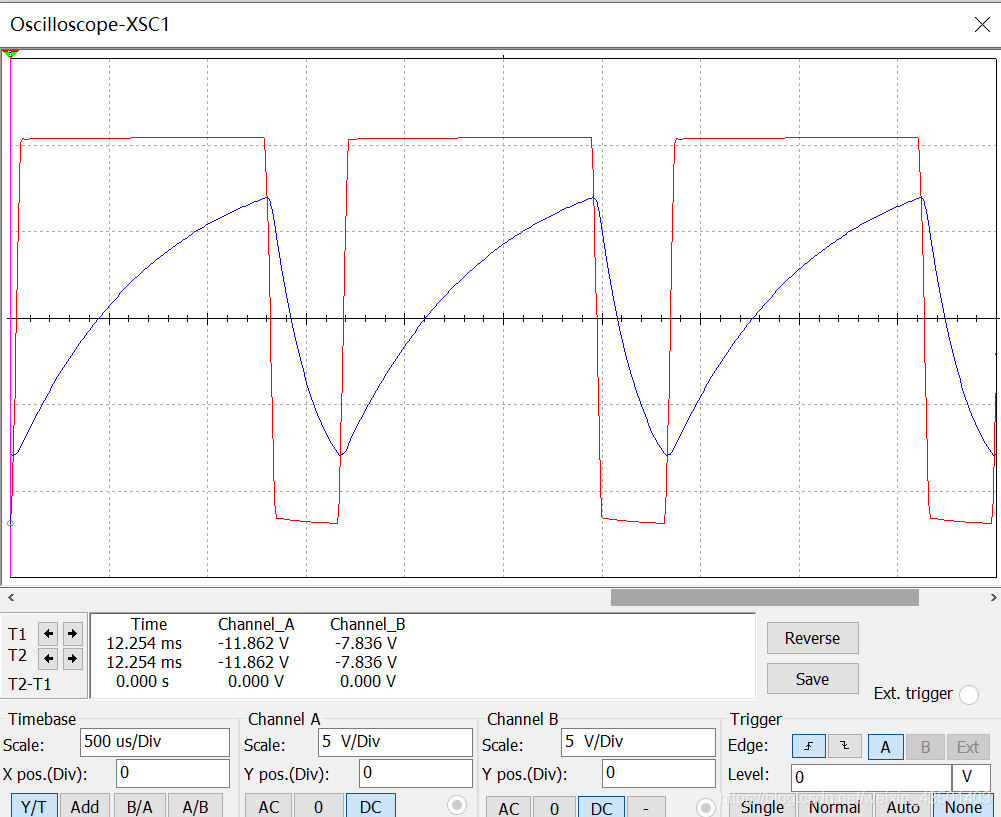Set trigger source to channel A

point(885,747)
